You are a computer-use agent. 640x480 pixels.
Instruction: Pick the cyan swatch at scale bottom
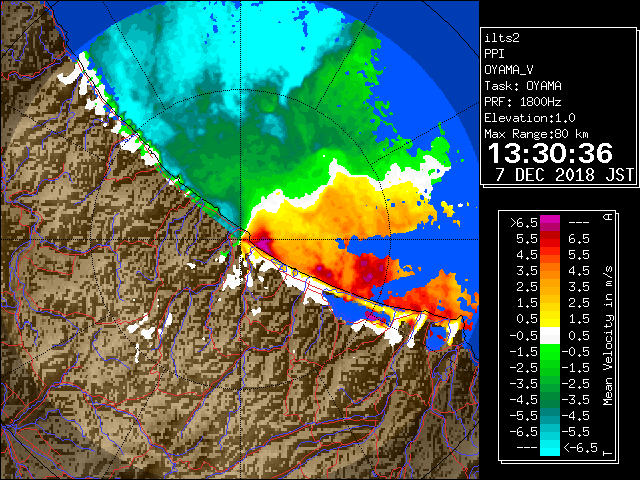[550, 448]
